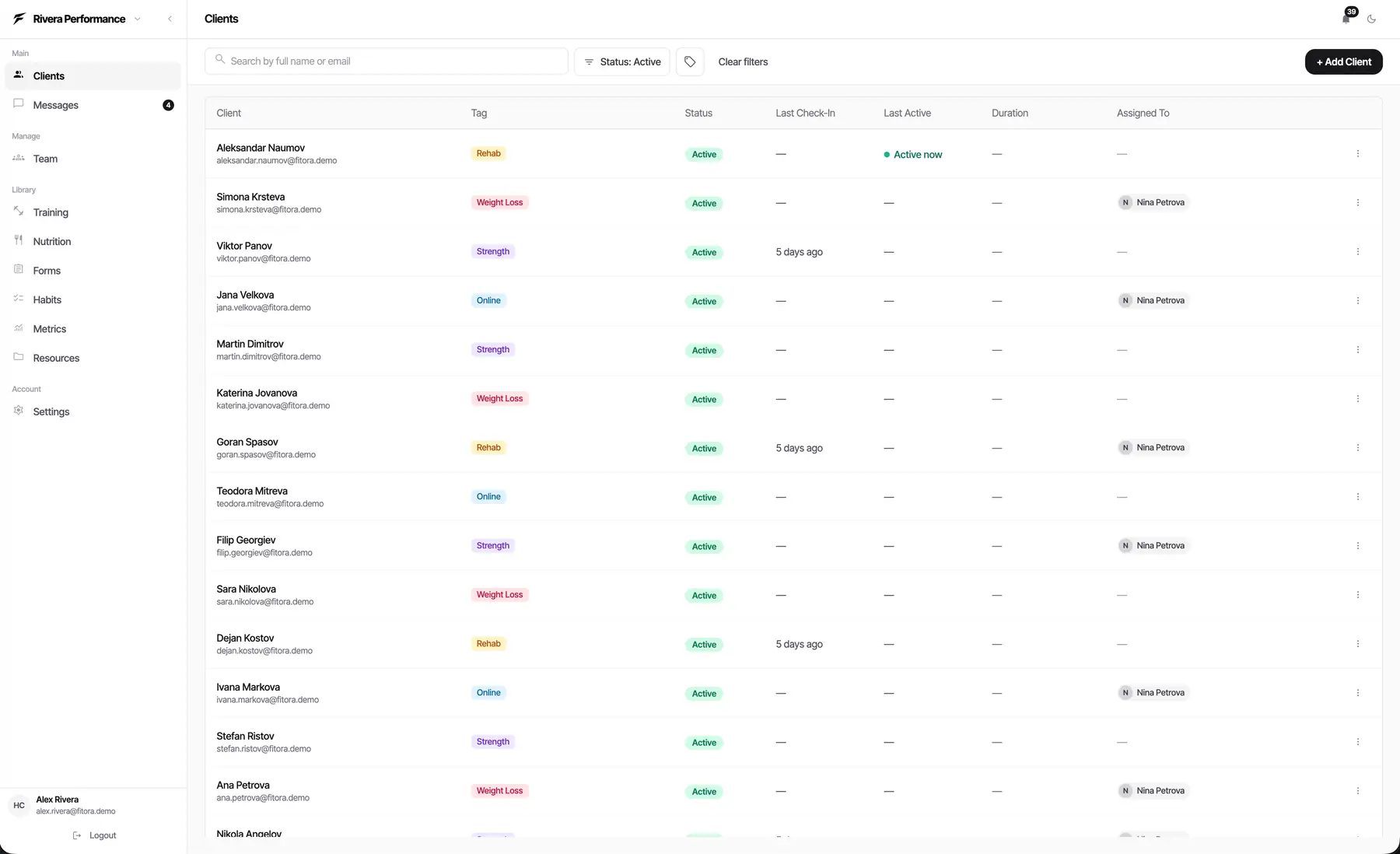Click the Habits checklist icon
Viewport: 1400px width, 854px height.
pos(19,299)
